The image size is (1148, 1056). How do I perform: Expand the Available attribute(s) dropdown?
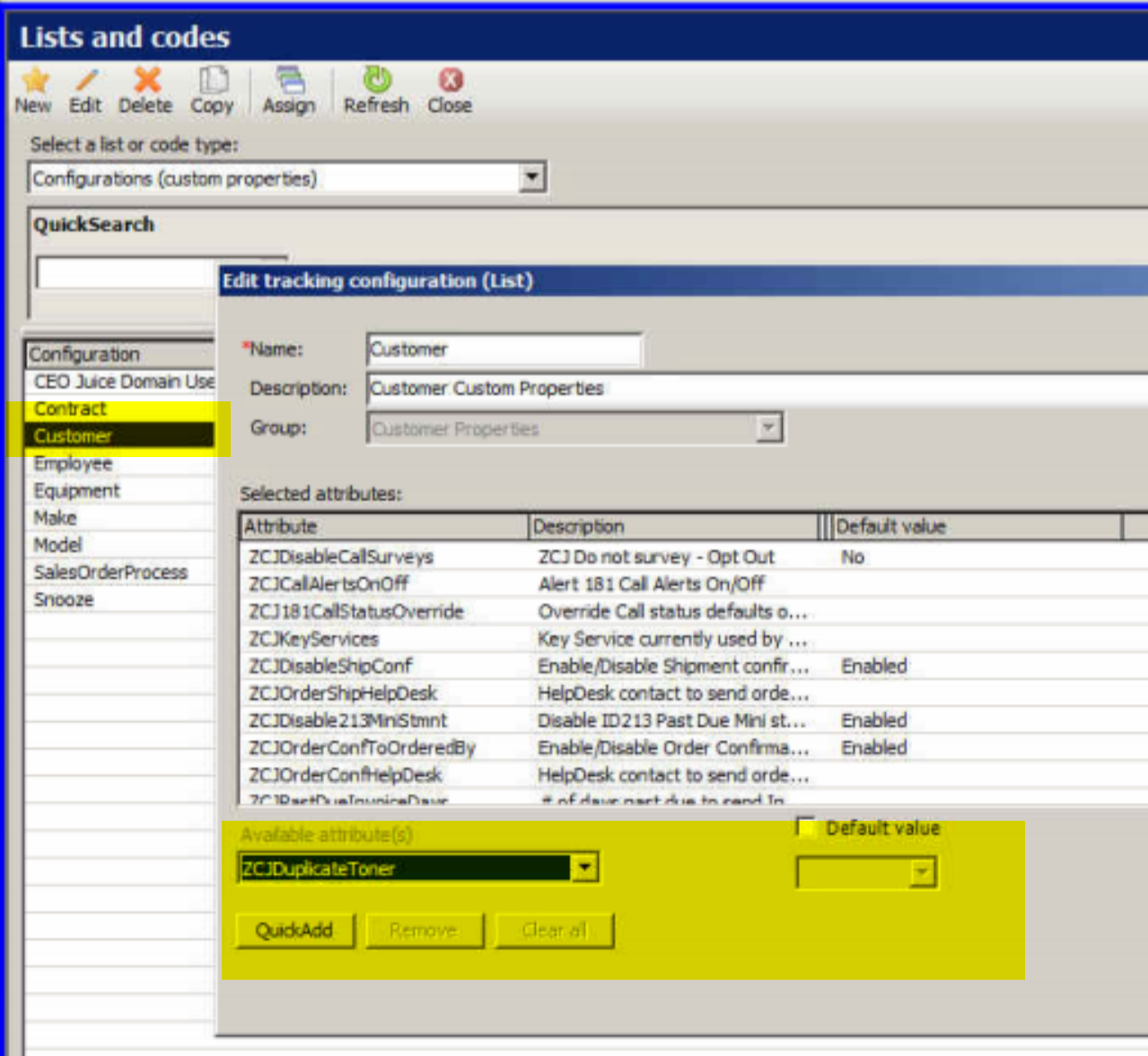pyautogui.click(x=585, y=867)
